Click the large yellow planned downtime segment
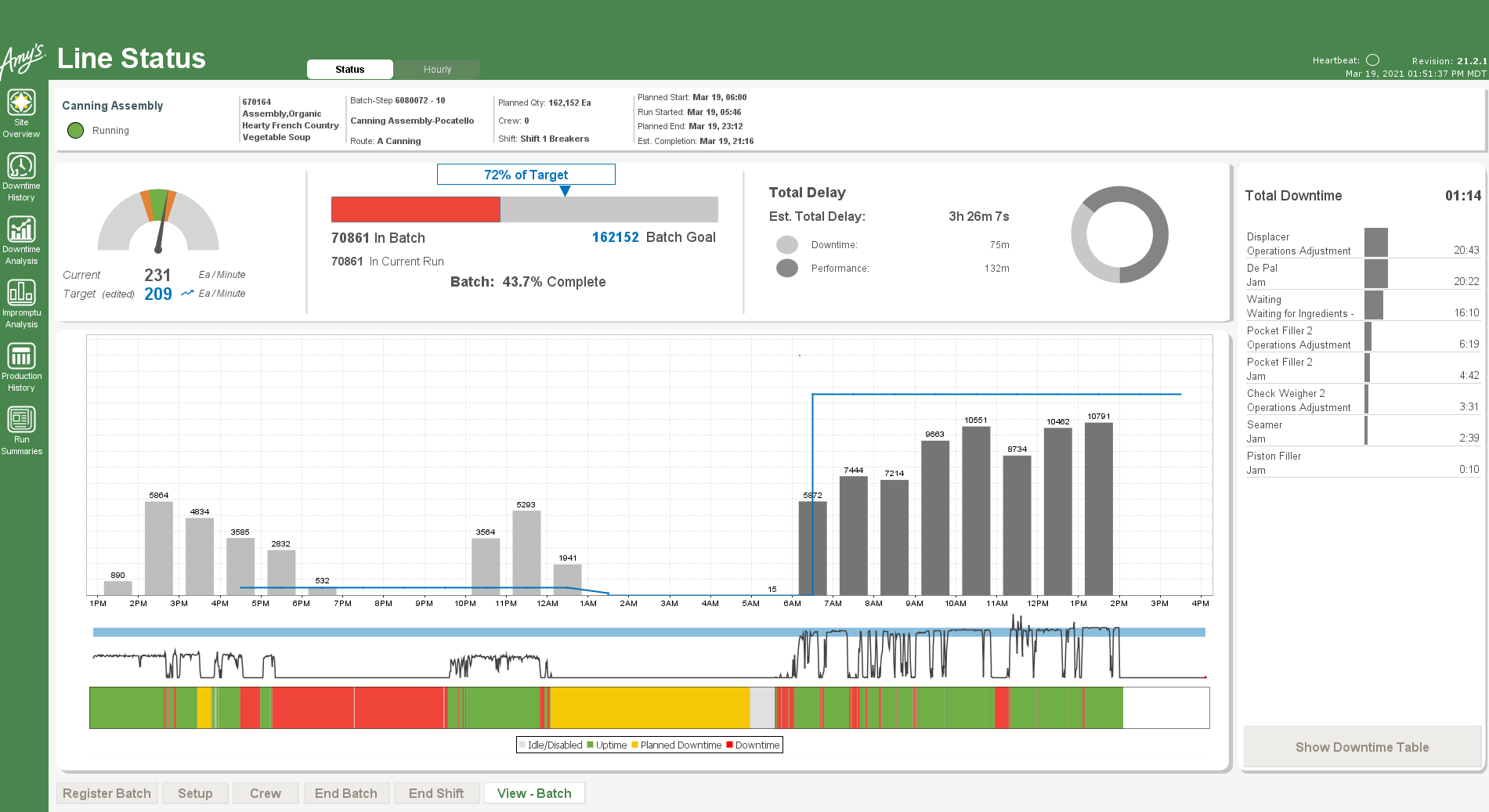1489x812 pixels. tap(650, 708)
